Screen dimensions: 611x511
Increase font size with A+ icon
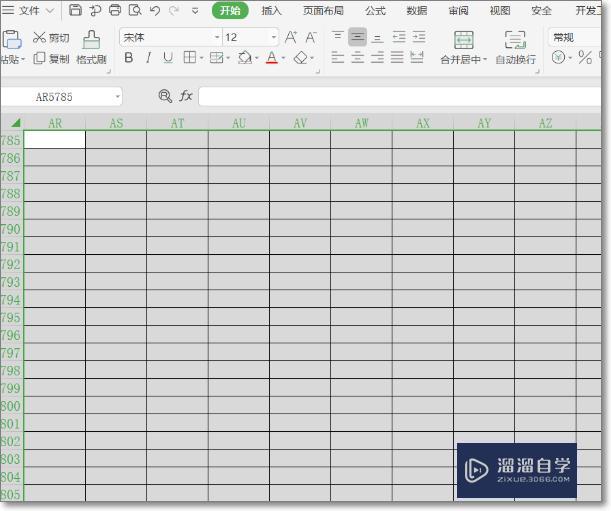(x=291, y=37)
